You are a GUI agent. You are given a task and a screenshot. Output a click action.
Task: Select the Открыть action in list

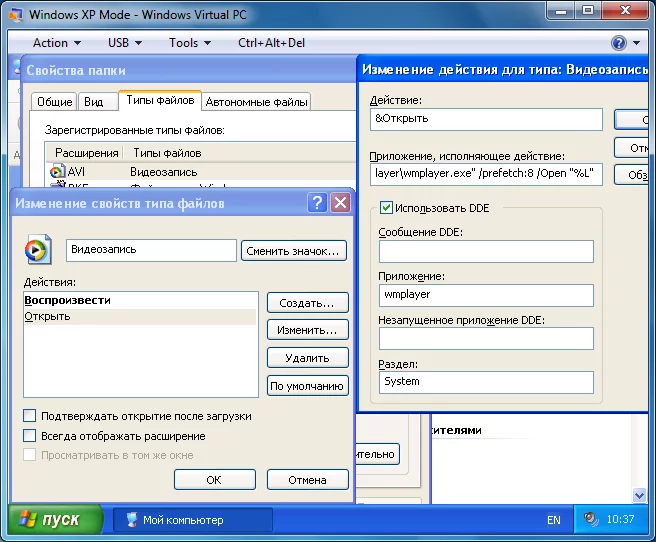pyautogui.click(x=140, y=317)
